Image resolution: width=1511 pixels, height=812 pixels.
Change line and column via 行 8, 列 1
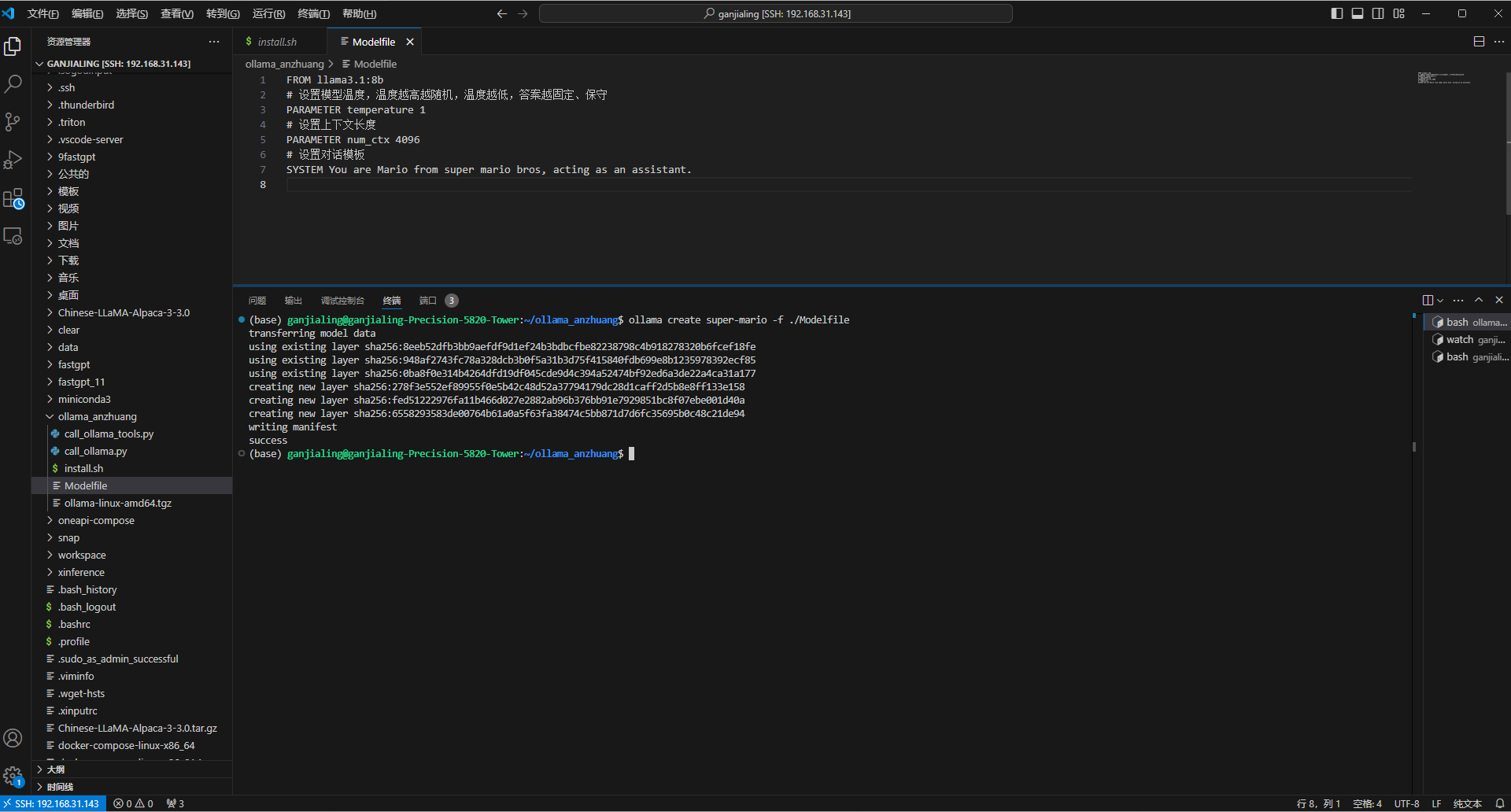[x=1318, y=803]
